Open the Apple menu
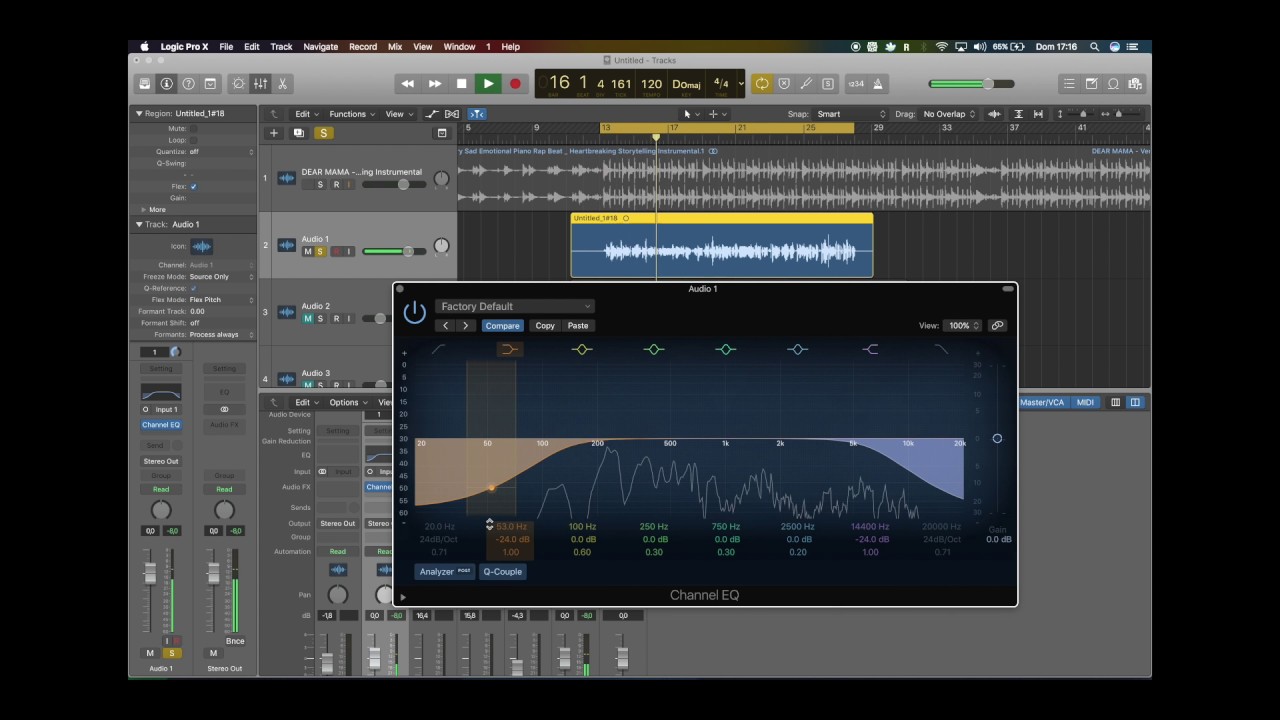Viewport: 1280px width, 720px height. pos(144,47)
